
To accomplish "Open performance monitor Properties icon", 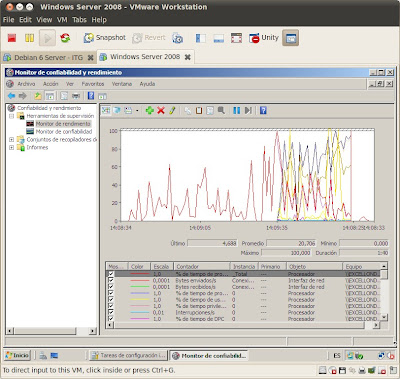I will (x=210, y=110).
